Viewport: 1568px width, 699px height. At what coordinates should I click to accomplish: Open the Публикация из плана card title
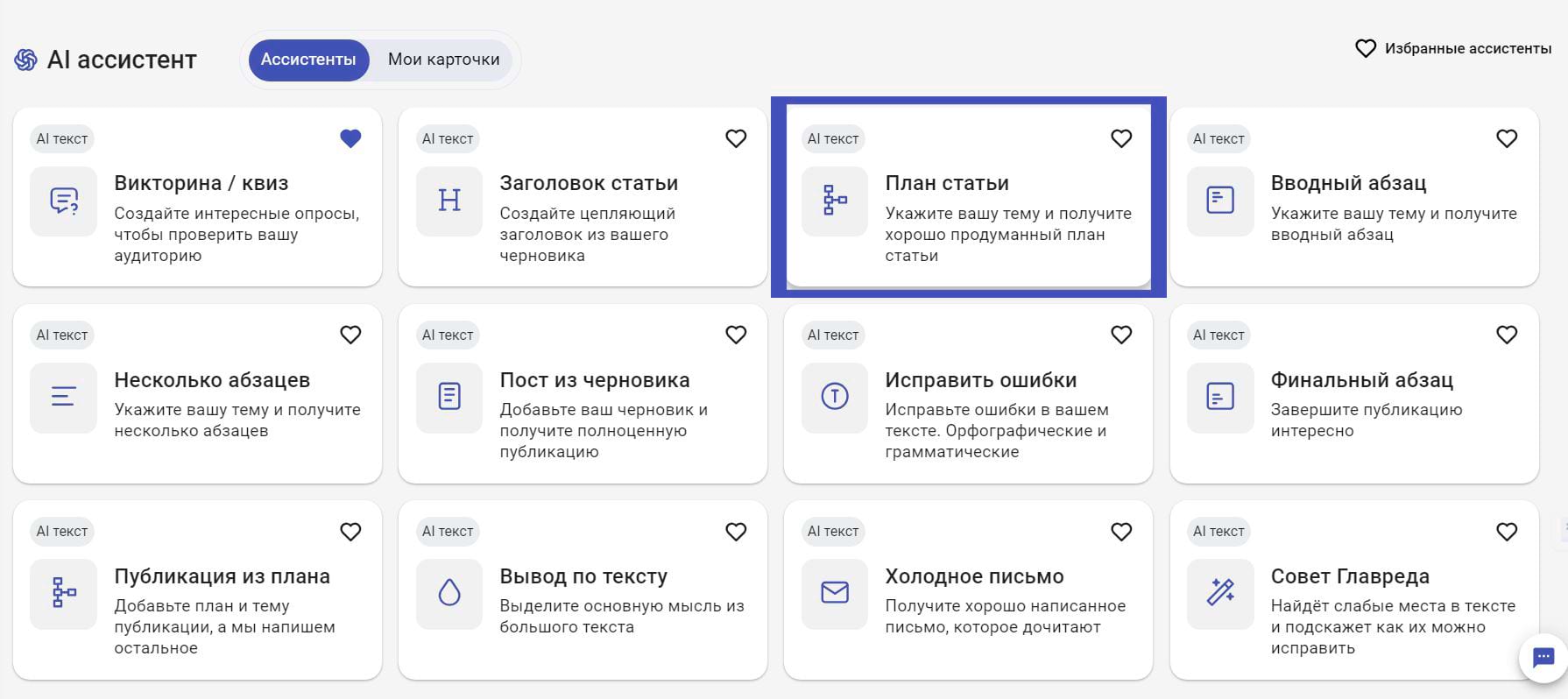222,576
